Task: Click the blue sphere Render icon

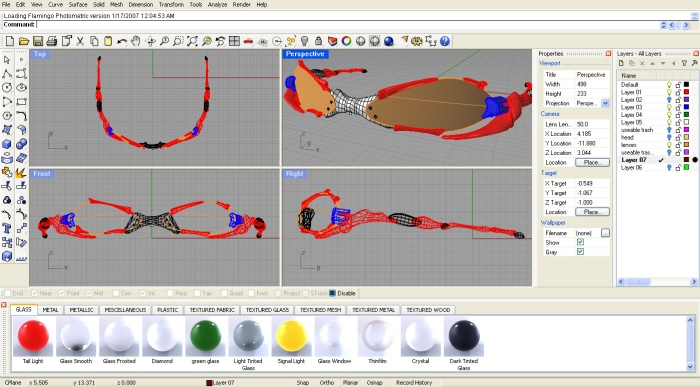Action: click(x=389, y=42)
